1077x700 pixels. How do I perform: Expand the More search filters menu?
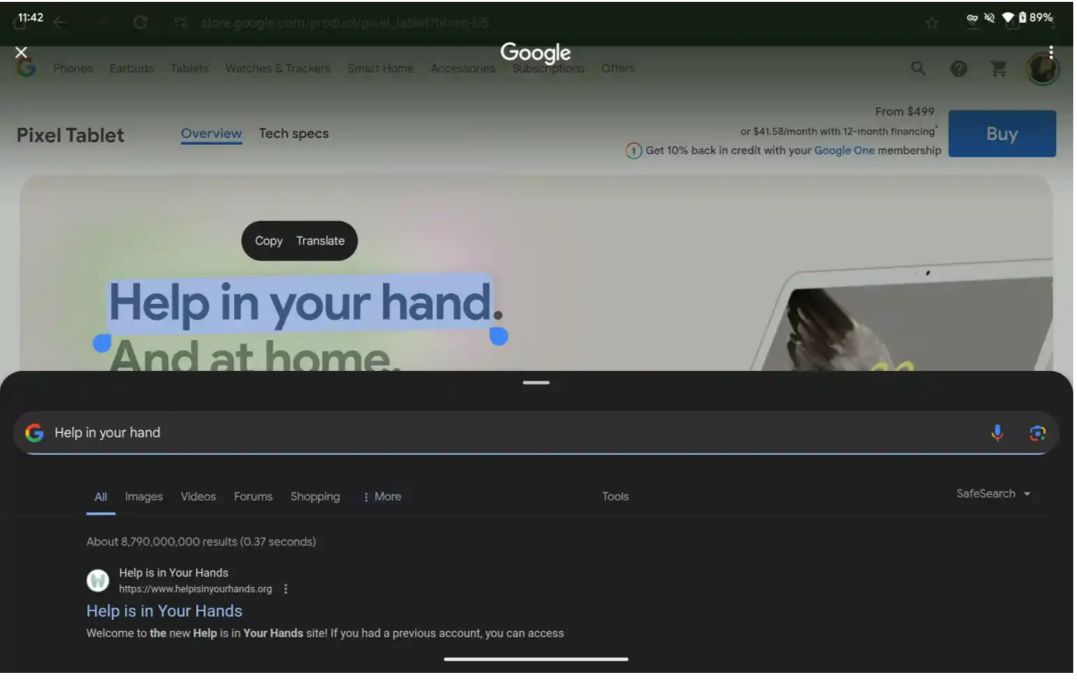[381, 497]
